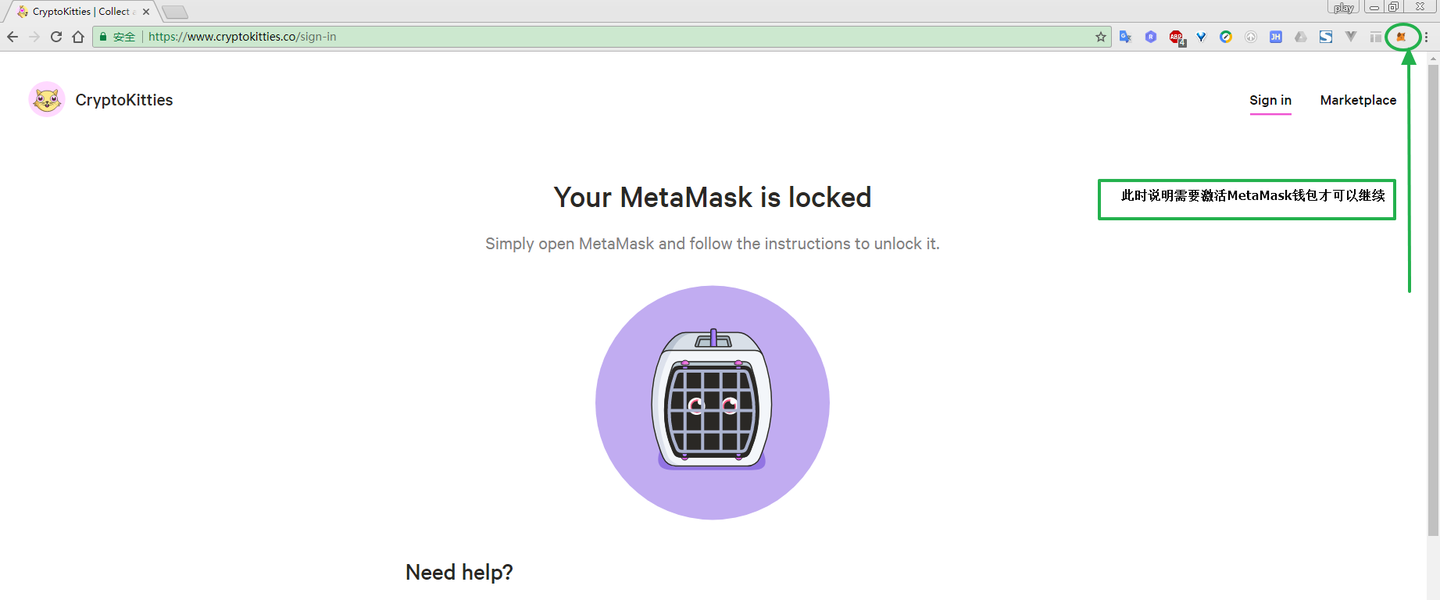Viewport: 1440px width, 600px height.
Task: Click the browser back arrow
Action: pyautogui.click(x=12, y=37)
